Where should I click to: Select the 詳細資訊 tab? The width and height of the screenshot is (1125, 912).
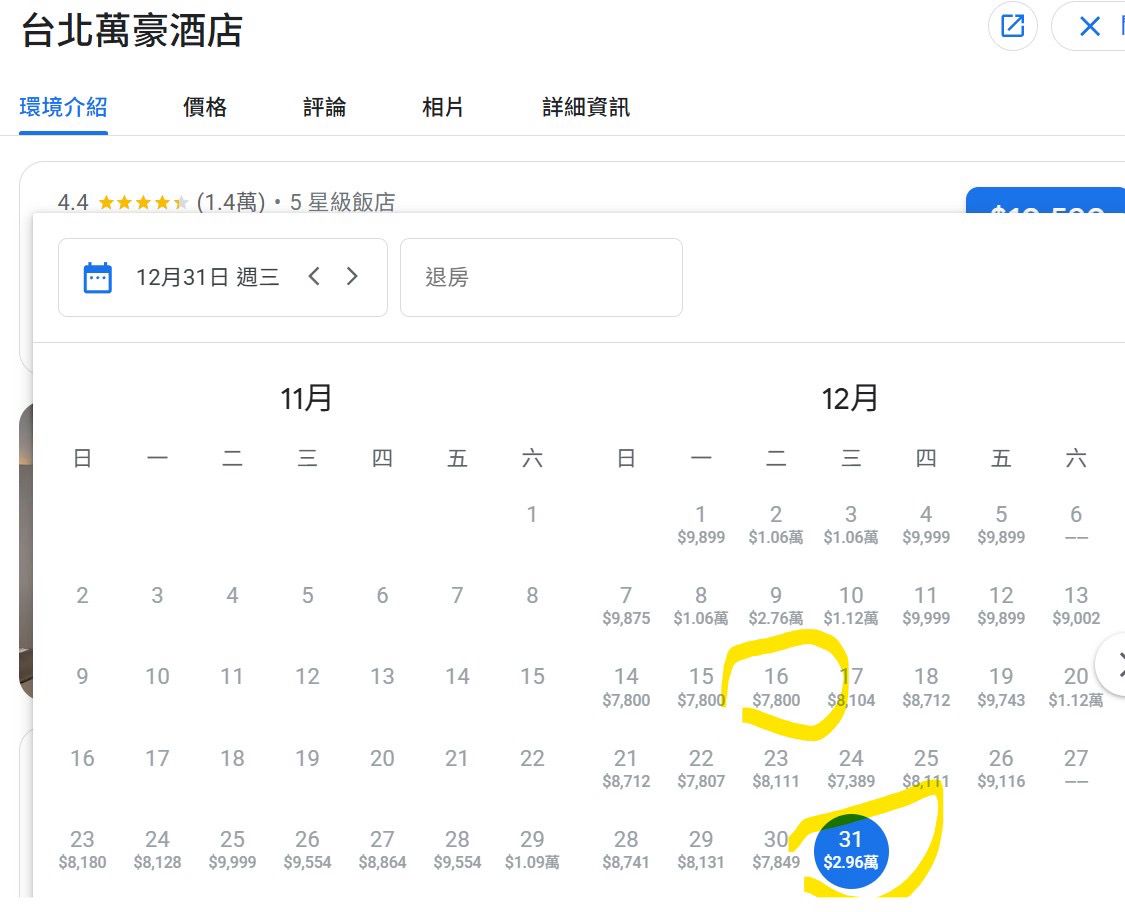tap(586, 108)
